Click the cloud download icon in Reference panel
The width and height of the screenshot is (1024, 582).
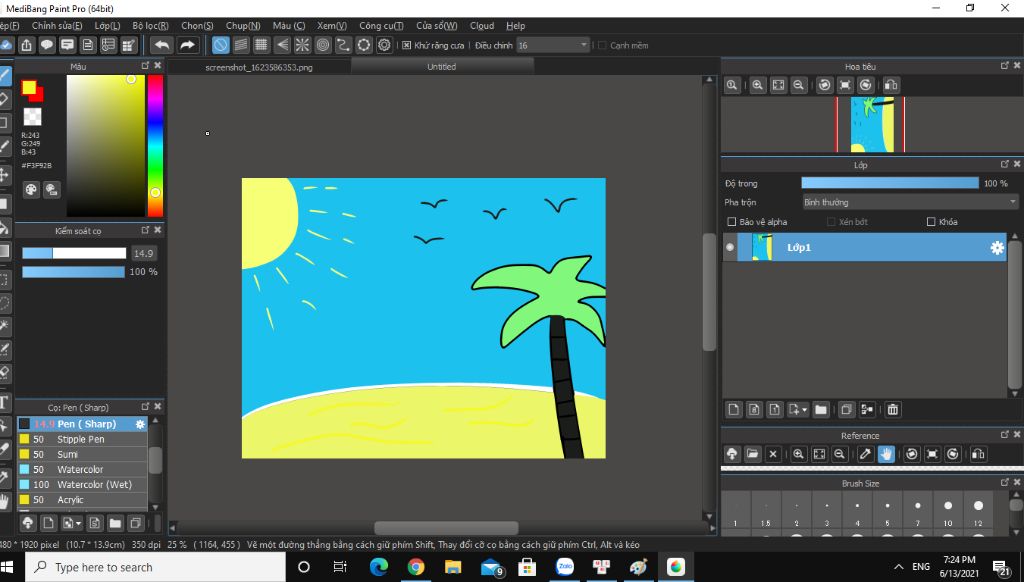click(732, 454)
